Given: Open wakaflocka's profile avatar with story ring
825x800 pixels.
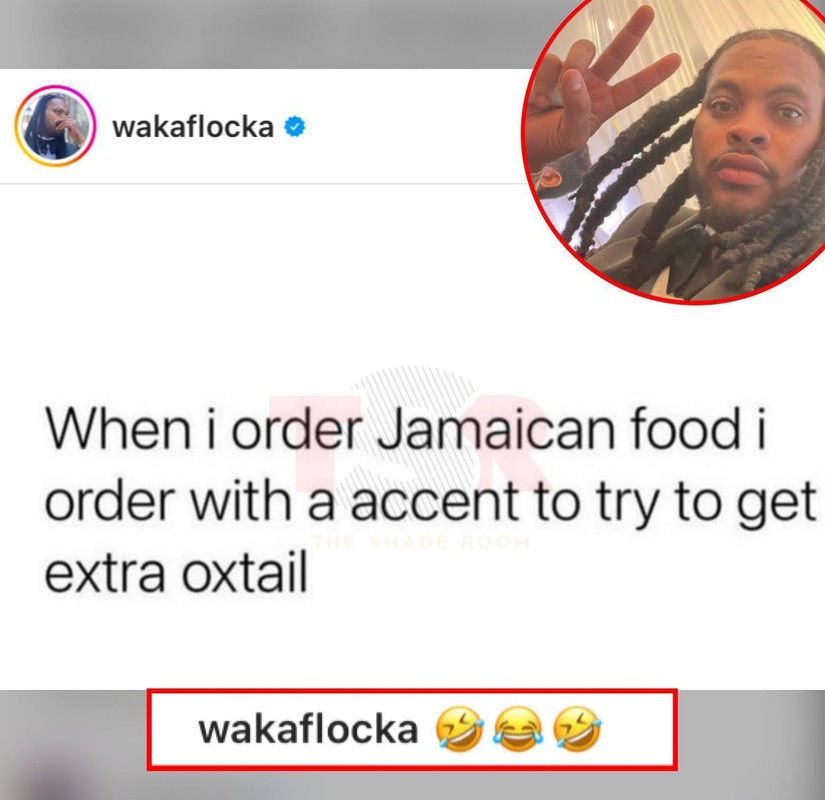Looking at the screenshot, I should coord(55,126).
